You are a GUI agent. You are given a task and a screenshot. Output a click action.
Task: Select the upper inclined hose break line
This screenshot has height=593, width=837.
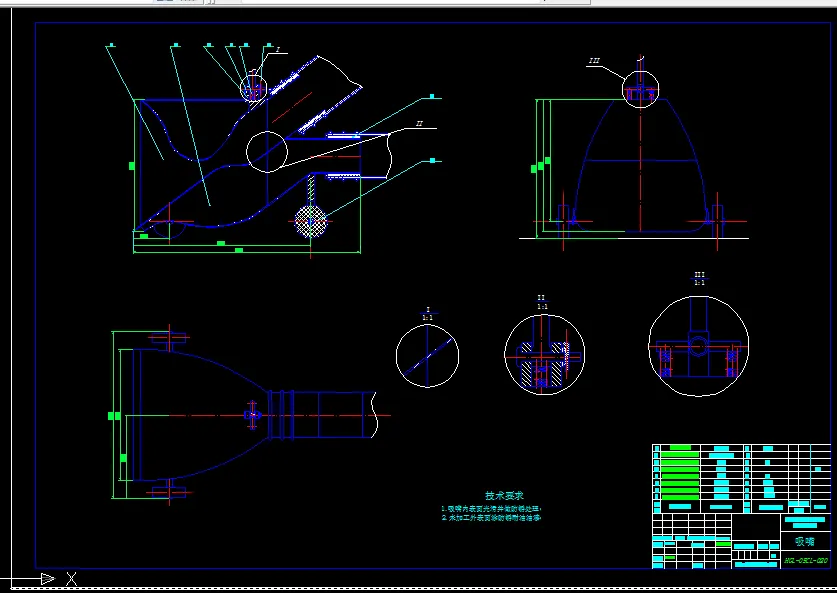click(340, 70)
